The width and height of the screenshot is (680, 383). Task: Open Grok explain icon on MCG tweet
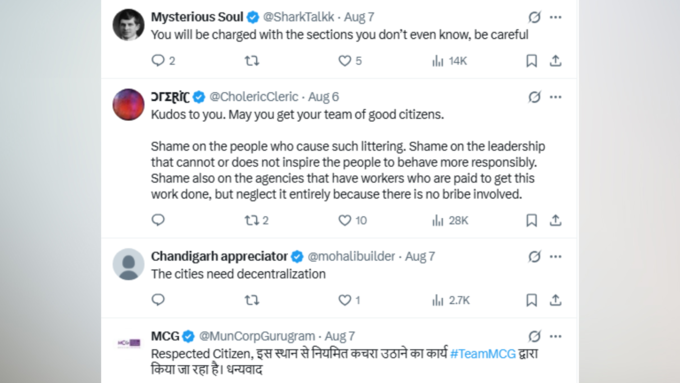534,336
